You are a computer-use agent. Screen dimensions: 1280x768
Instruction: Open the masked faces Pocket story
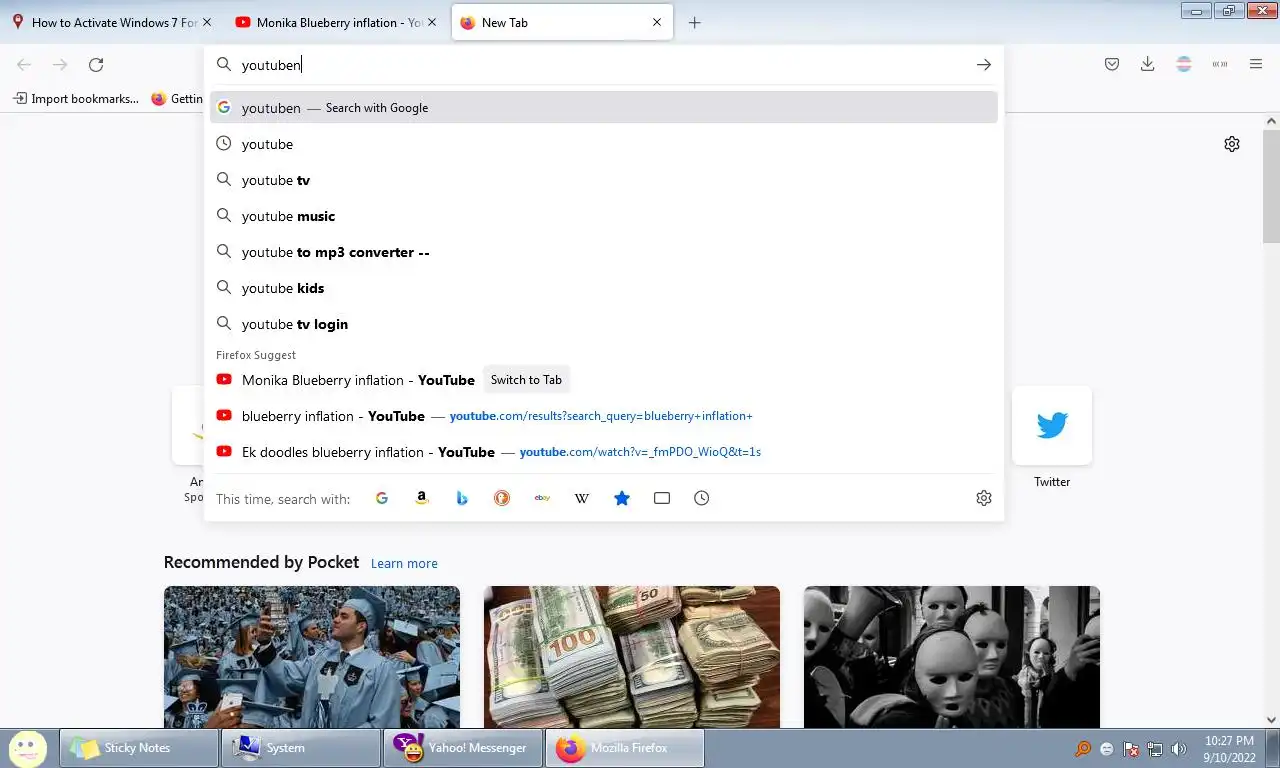(x=952, y=657)
